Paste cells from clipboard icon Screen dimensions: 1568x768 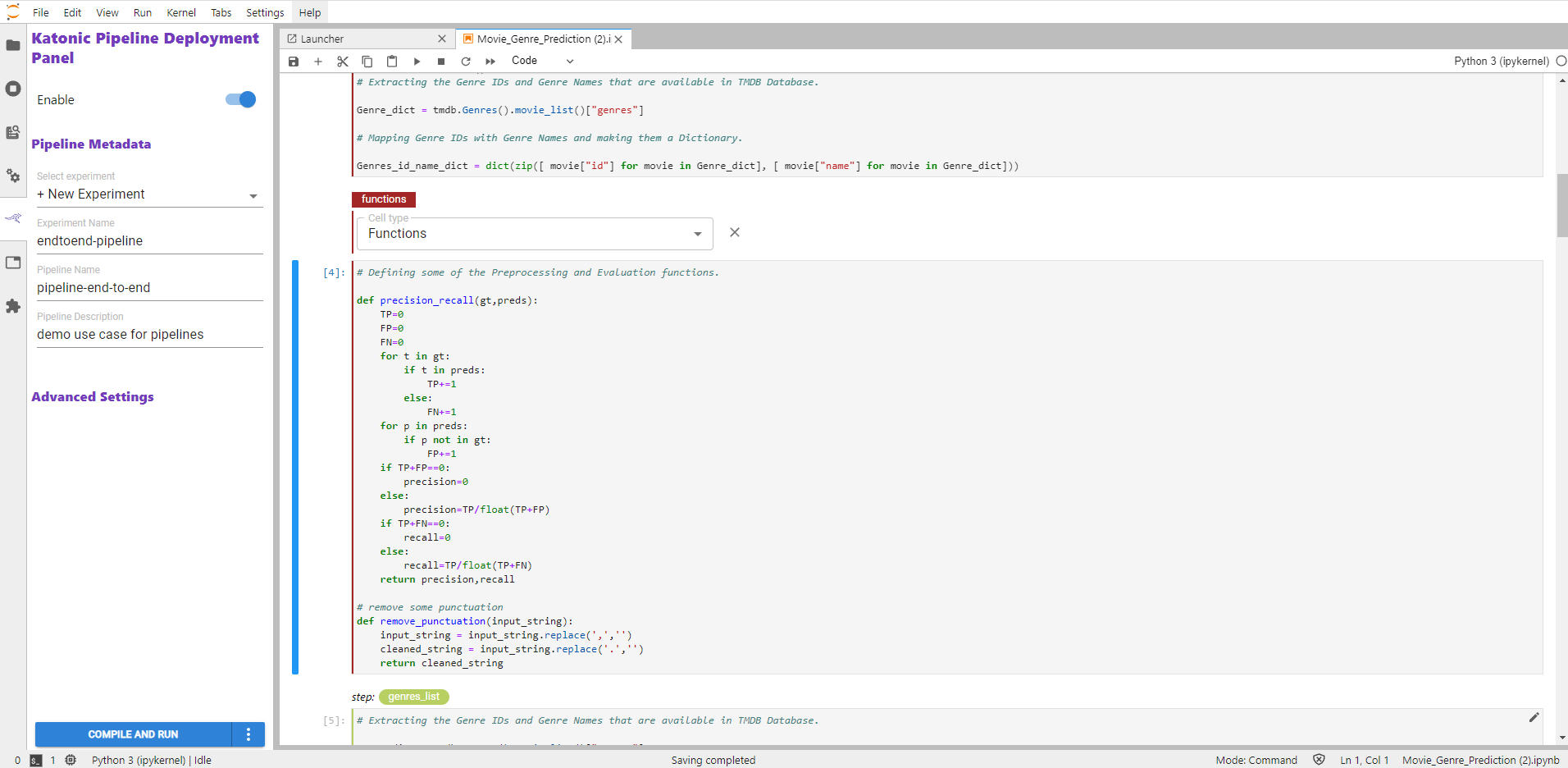[x=392, y=62]
